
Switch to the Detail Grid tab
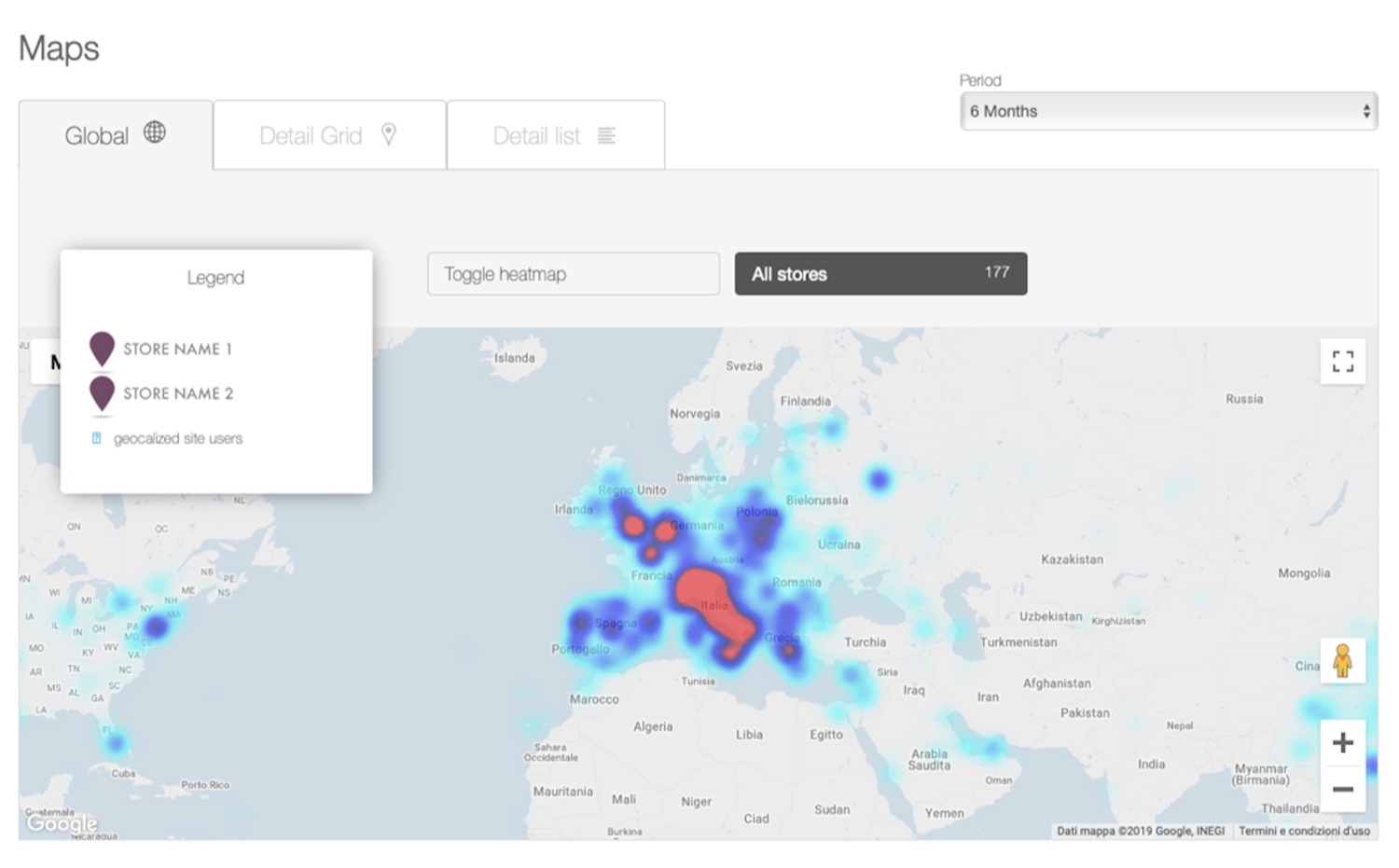329,135
